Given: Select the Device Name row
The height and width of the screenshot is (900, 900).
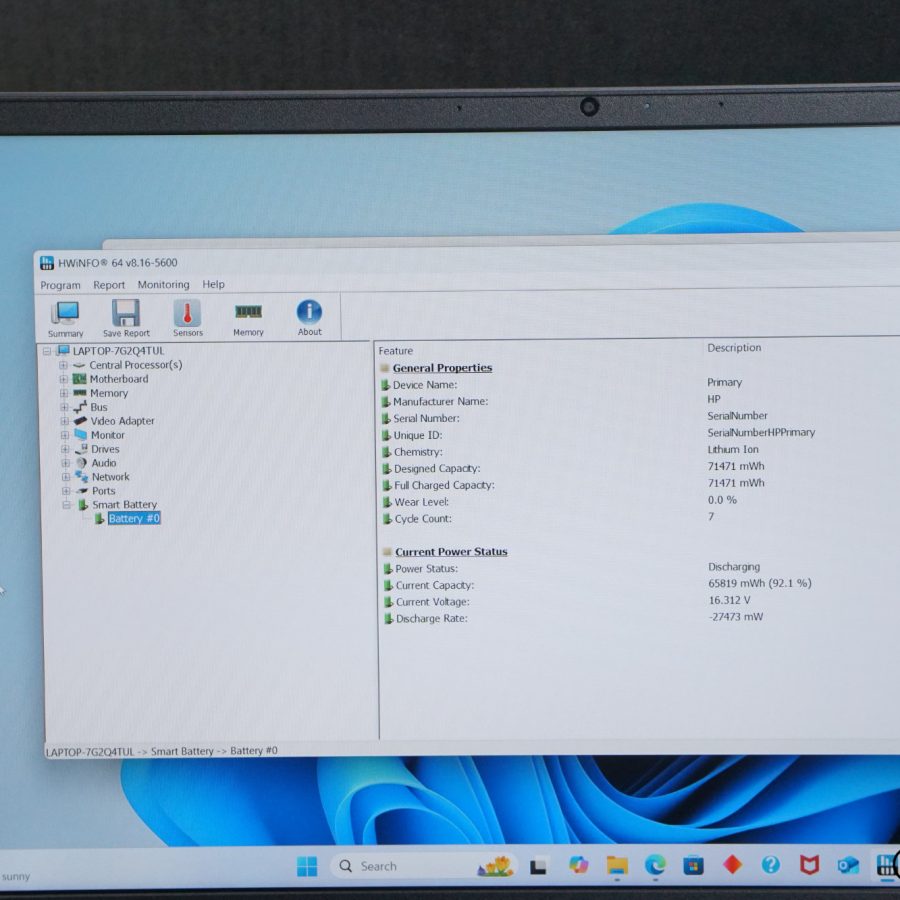Looking at the screenshot, I should click(x=637, y=385).
